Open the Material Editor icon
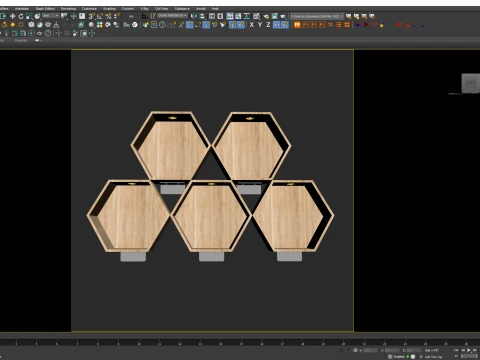This screenshot has width=480, height=360. point(256,16)
